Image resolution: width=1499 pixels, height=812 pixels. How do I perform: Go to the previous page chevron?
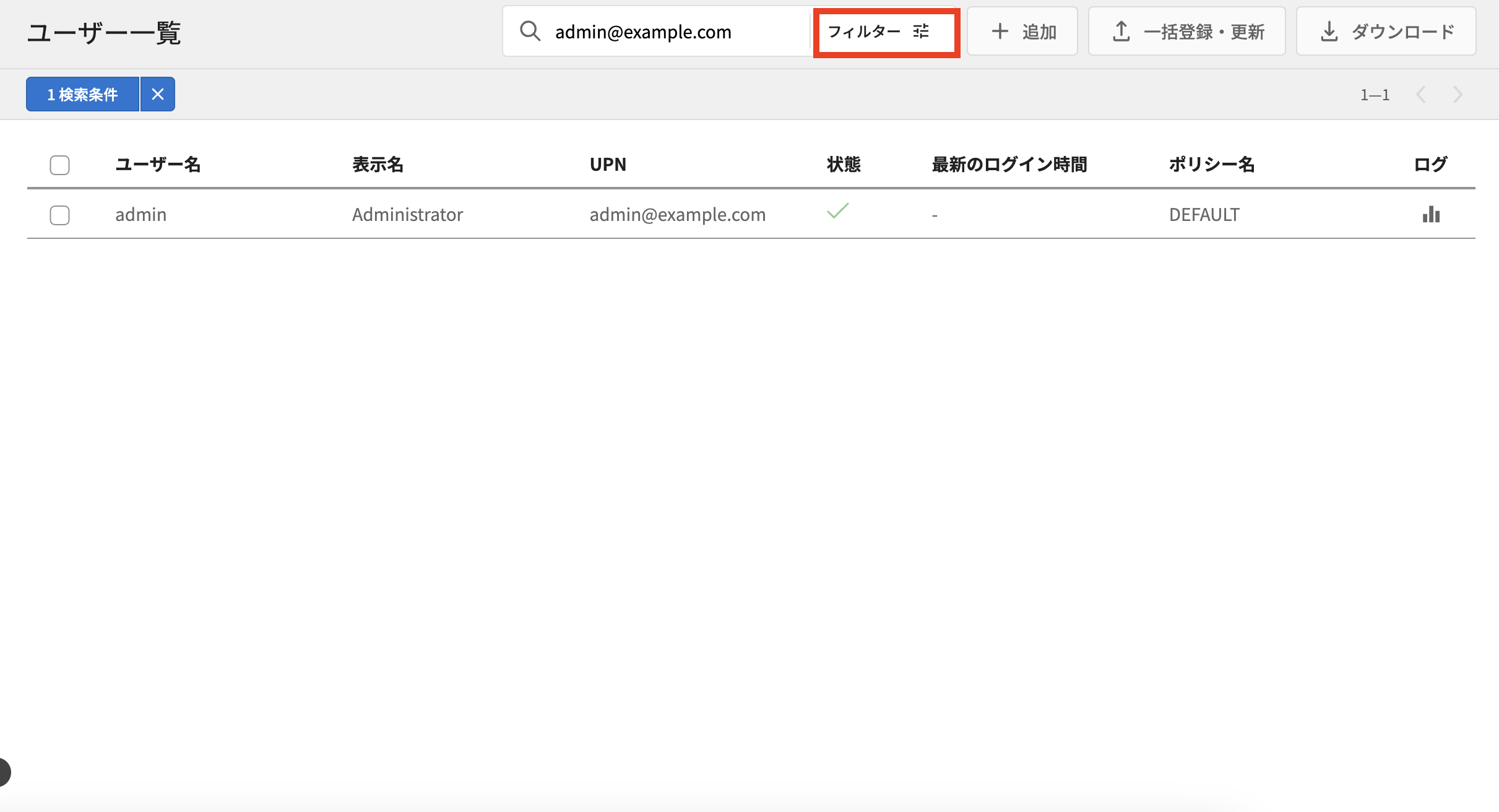click(x=1421, y=95)
